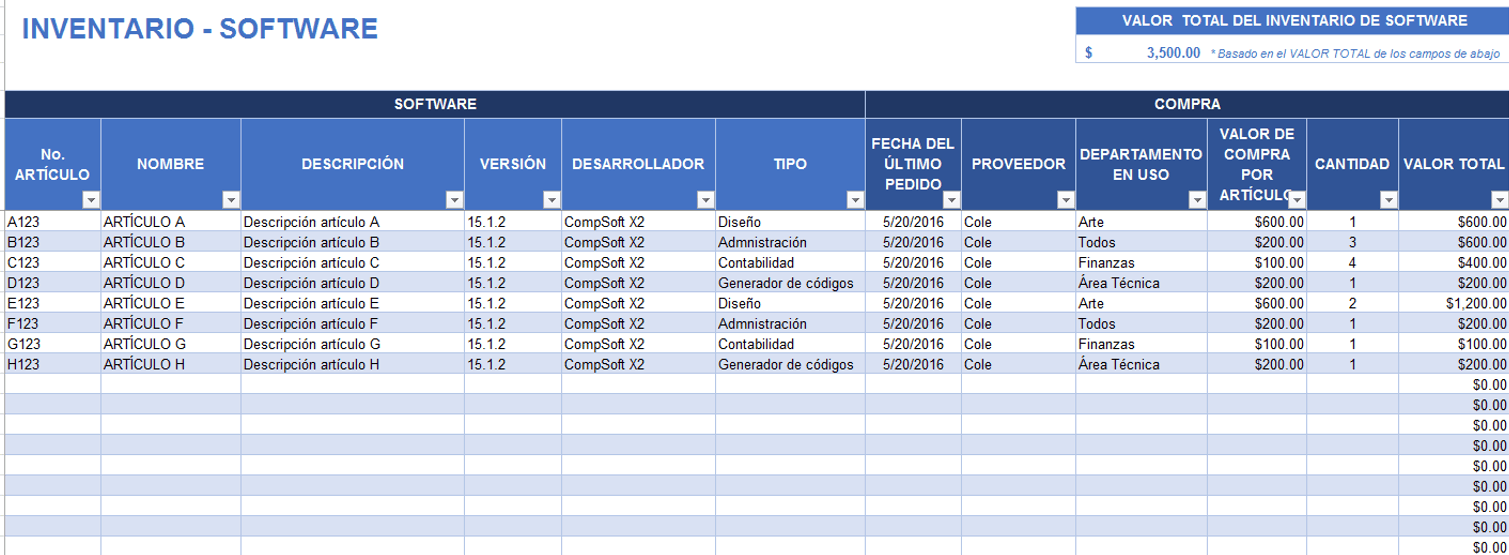
Task: Open the PROVEEDOR column filter dropdown
Action: (x=1066, y=200)
